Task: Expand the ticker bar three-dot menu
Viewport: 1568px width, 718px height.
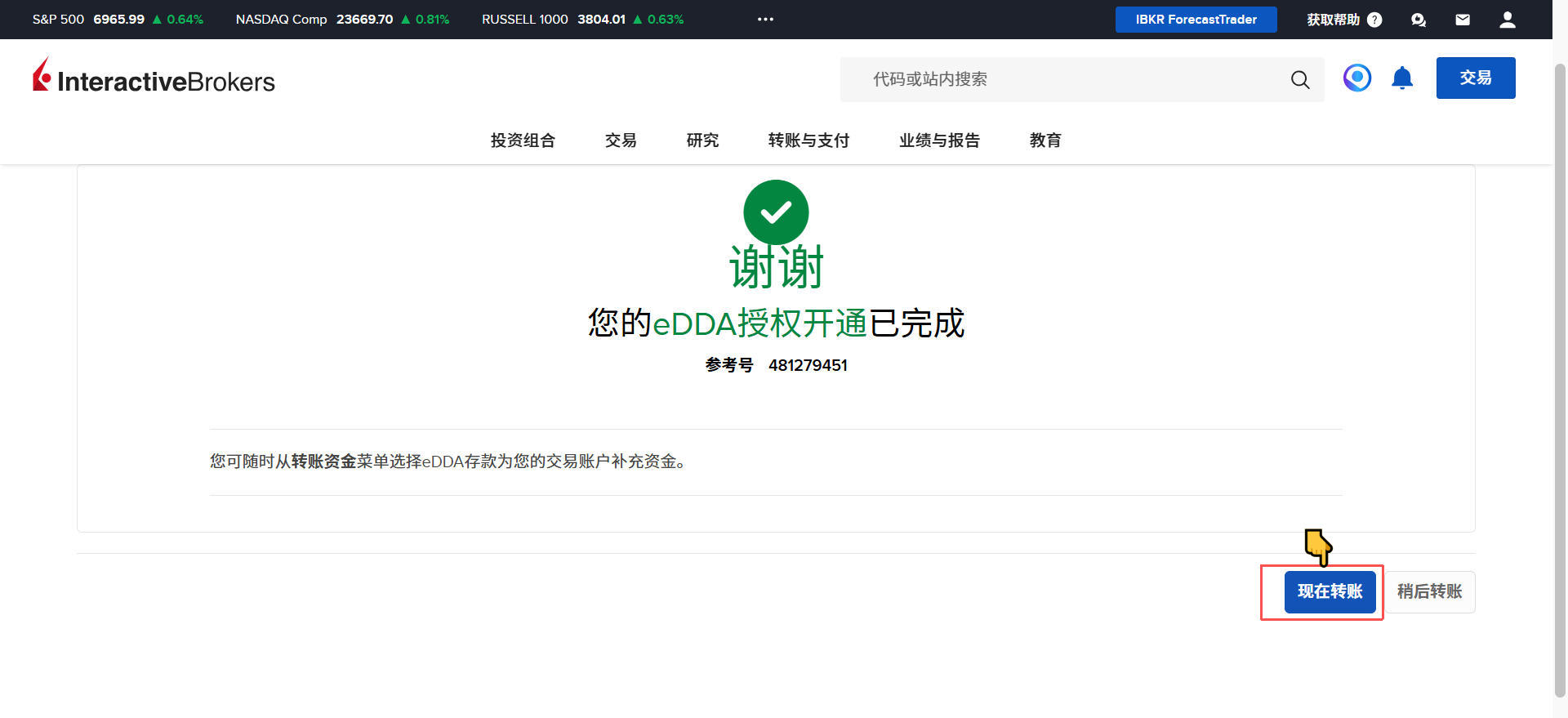Action: tap(765, 20)
